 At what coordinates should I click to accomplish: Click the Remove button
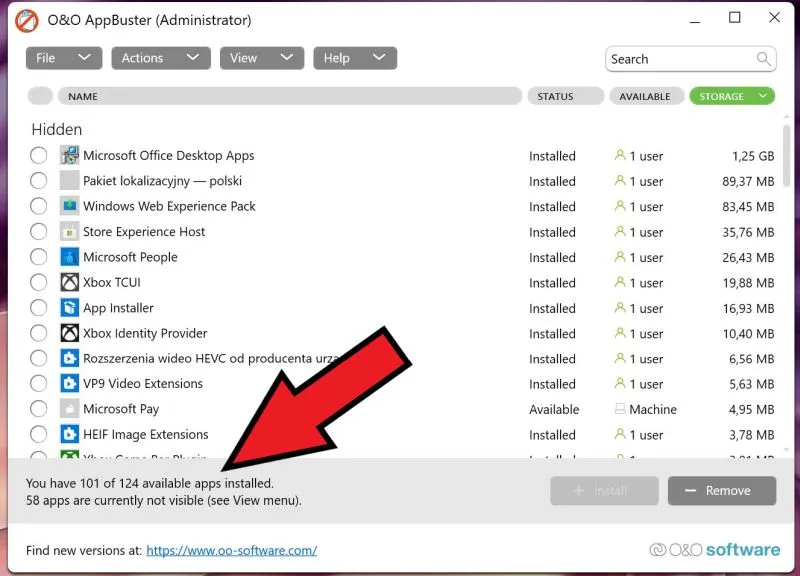coord(721,491)
